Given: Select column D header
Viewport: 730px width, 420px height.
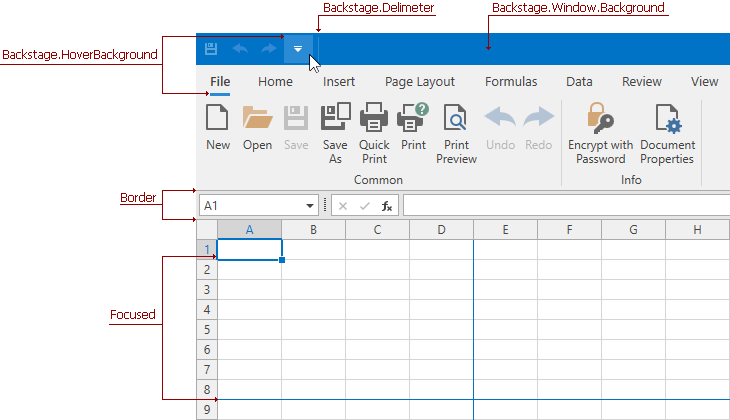Looking at the screenshot, I should pyautogui.click(x=441, y=230).
